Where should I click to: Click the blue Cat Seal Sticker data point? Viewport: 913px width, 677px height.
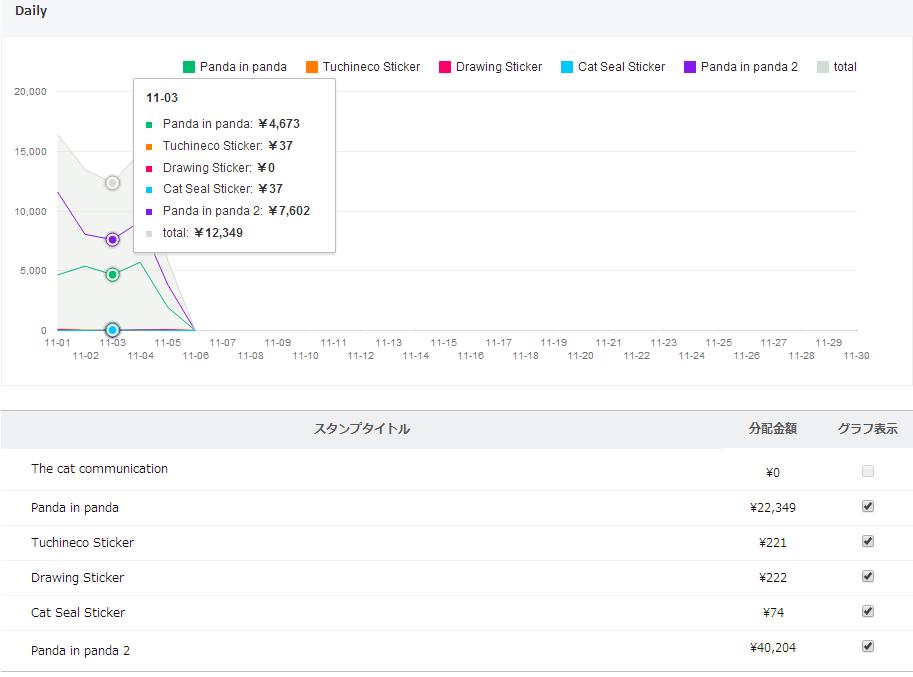pyautogui.click(x=112, y=330)
